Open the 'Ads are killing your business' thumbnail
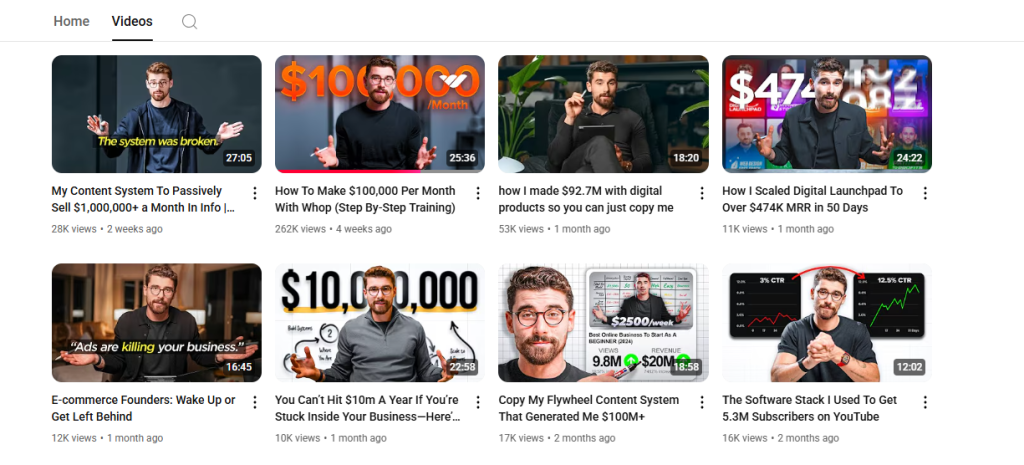Screen dimensions: 1024x465 coord(157,323)
